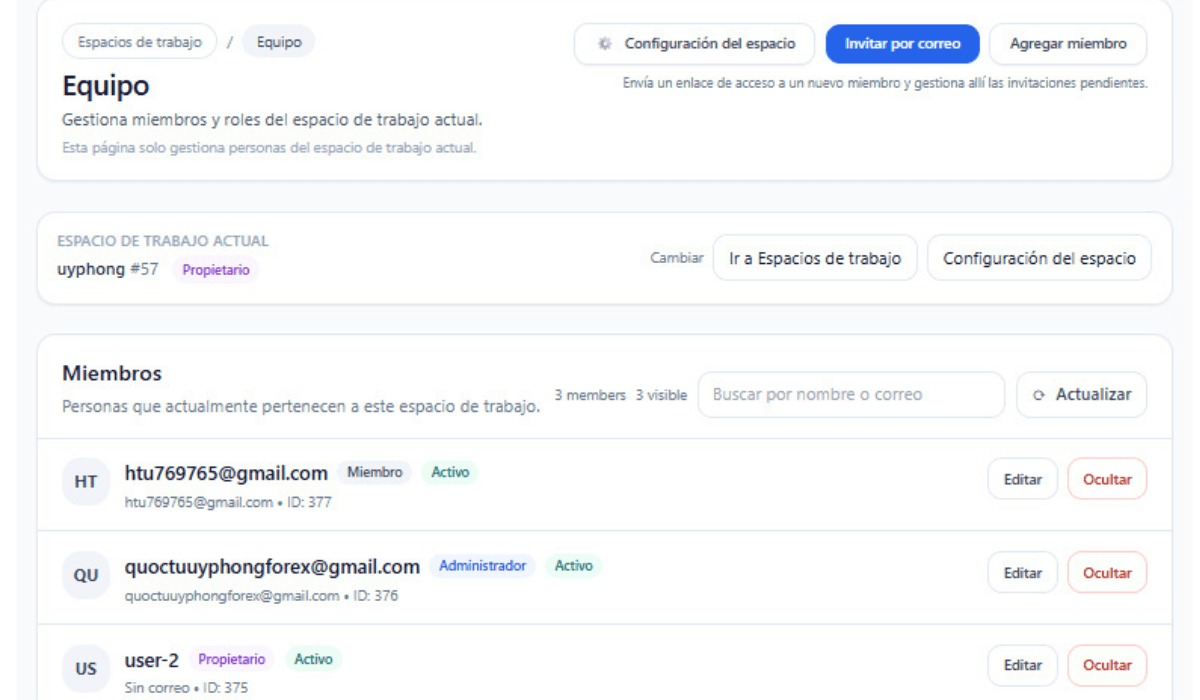The width and height of the screenshot is (1200, 700).
Task: Click the Miembros section heading
Action: point(112,373)
